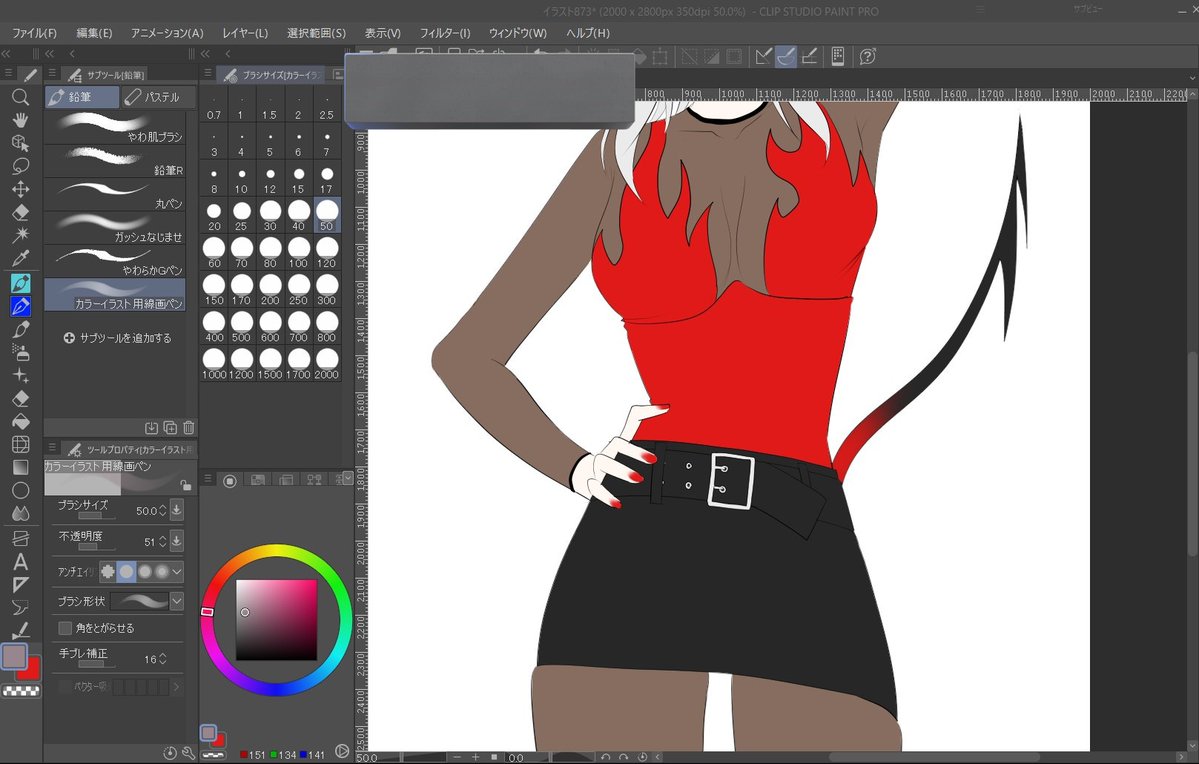Delete sub tool with trash icon
Screen dimensions: 1199x764
pos(188,428)
